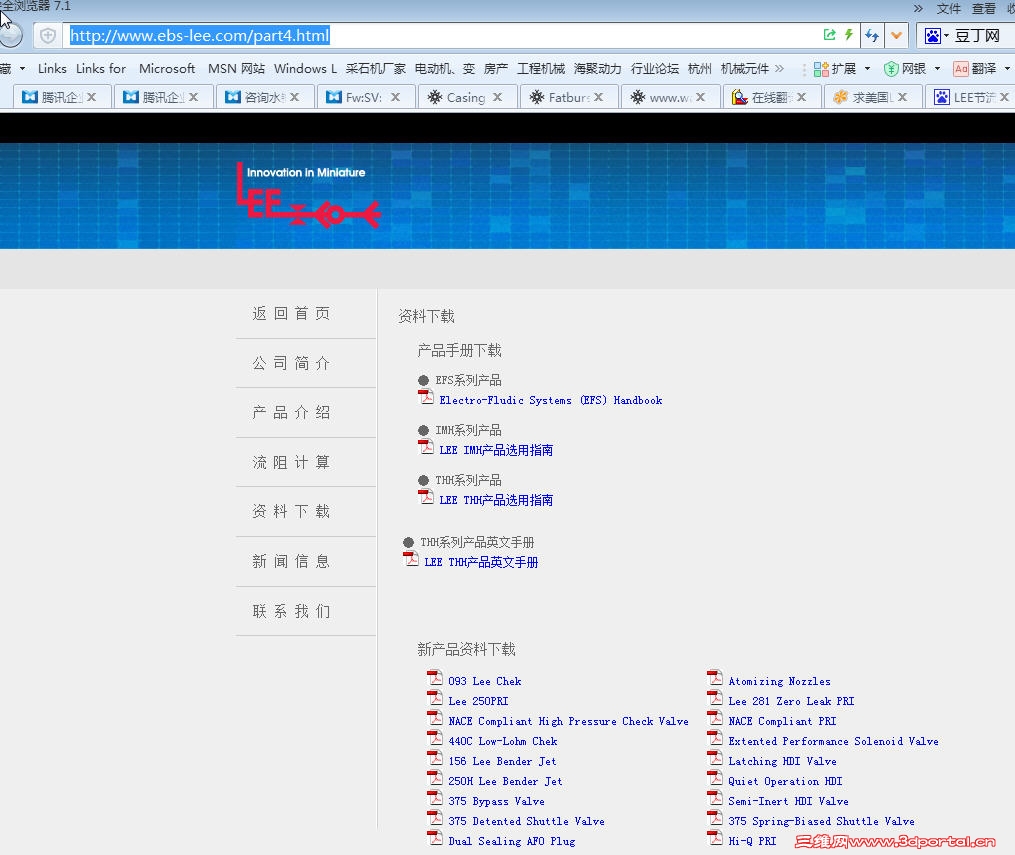
Task: Open the 文件 menu
Action: (948, 8)
